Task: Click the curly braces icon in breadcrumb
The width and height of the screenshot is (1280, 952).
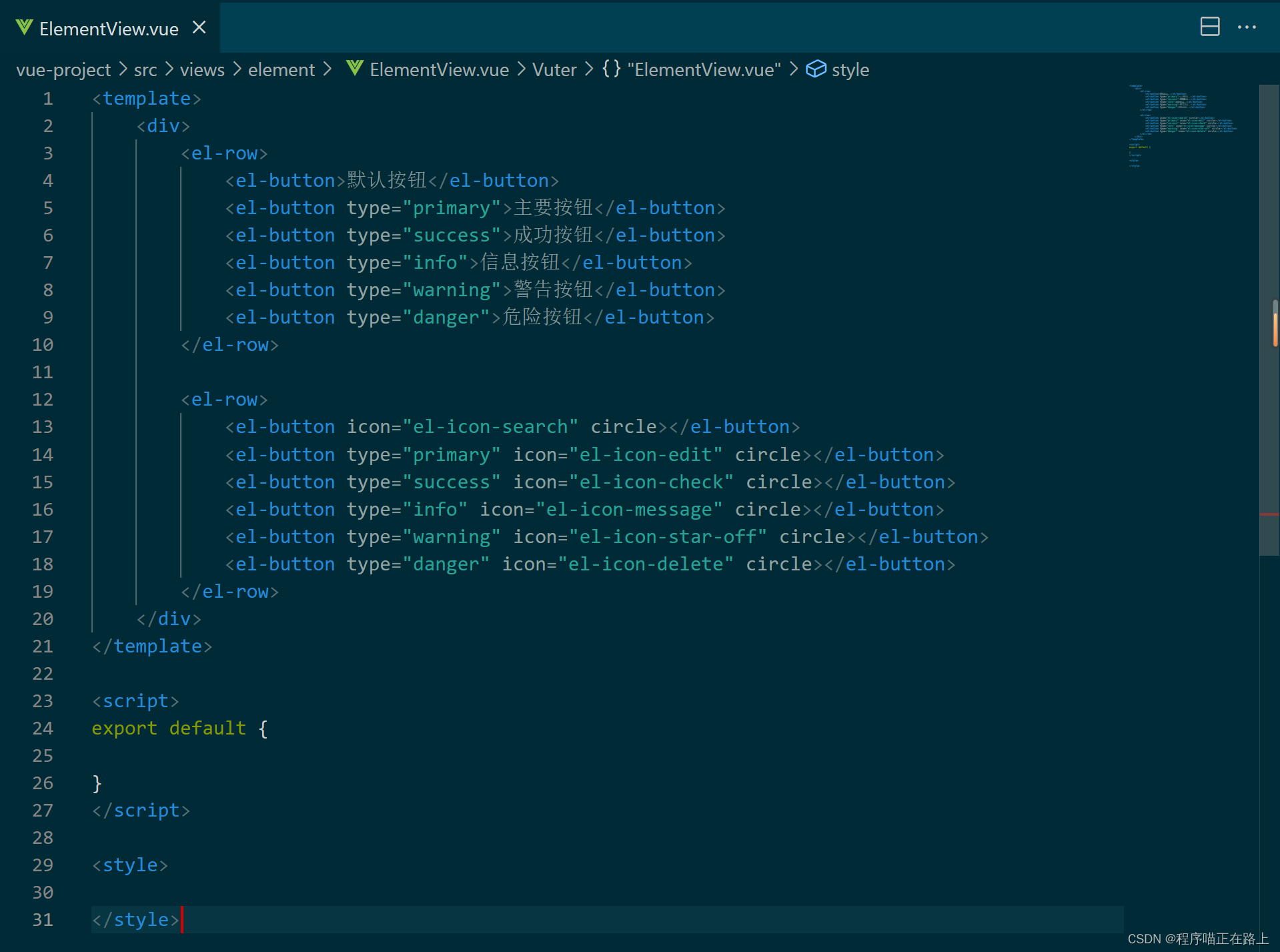Action: click(x=611, y=69)
